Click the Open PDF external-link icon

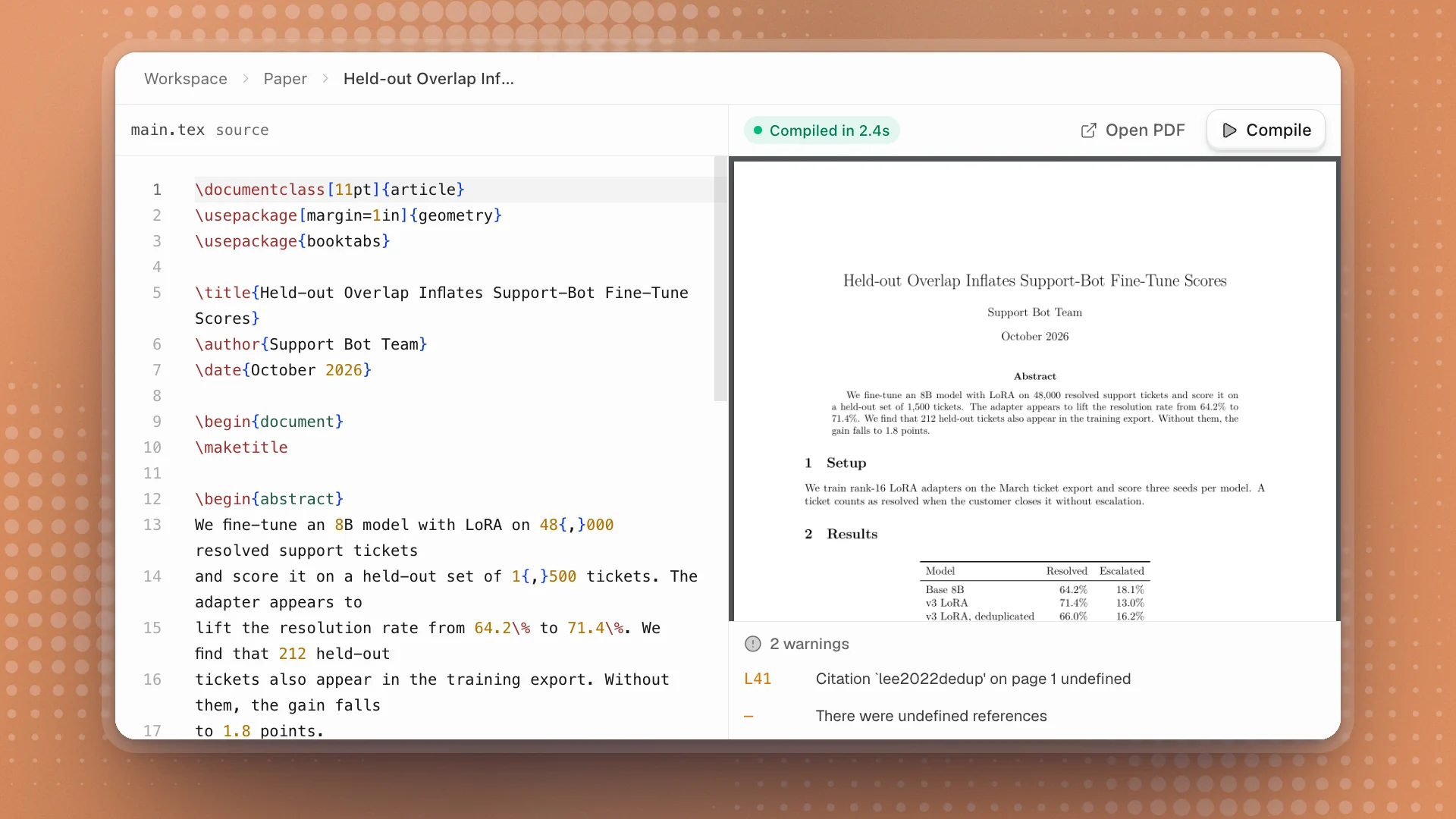(1088, 130)
